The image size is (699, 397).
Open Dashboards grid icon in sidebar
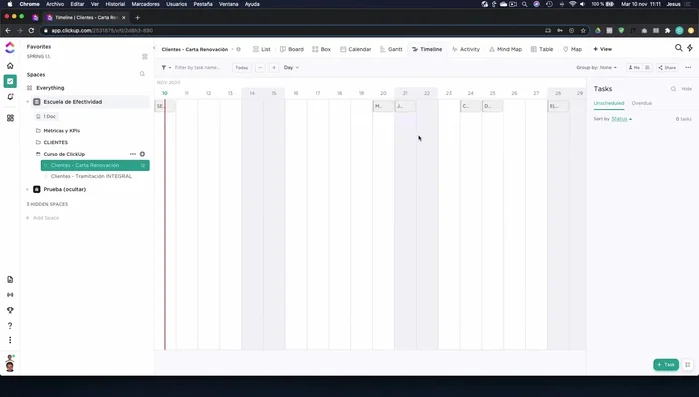(x=10, y=118)
